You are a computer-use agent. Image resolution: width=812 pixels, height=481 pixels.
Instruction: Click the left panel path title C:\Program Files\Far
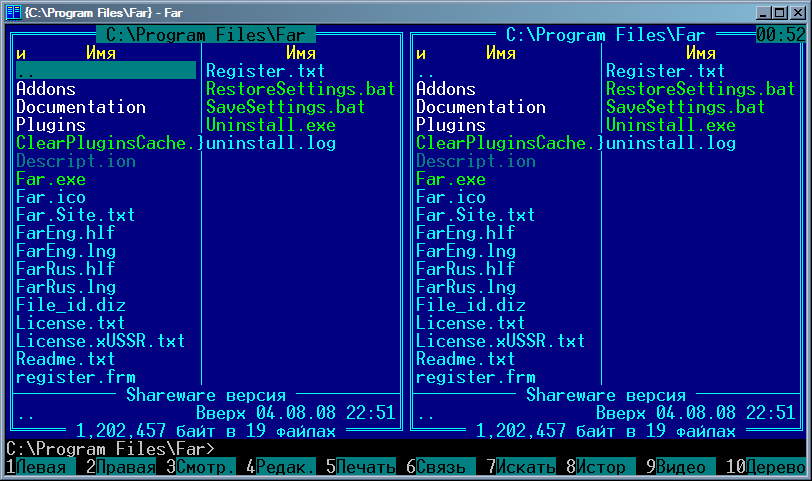(206, 35)
